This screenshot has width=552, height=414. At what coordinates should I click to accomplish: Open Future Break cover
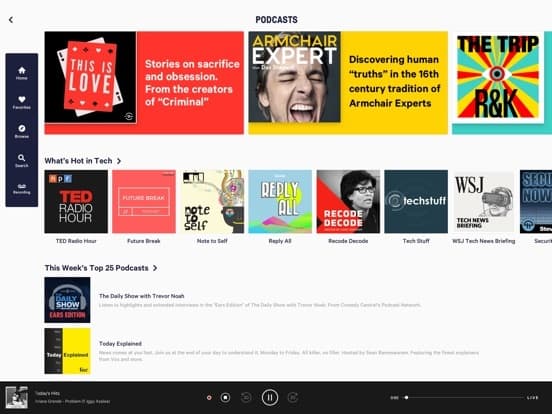pos(144,202)
